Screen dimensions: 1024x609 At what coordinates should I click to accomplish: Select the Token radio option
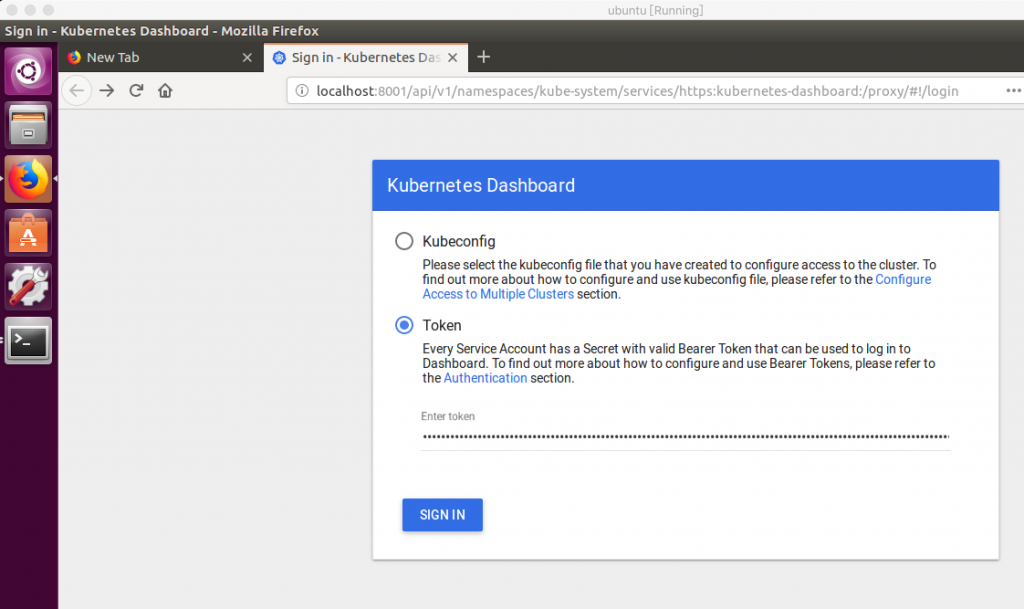tap(404, 325)
